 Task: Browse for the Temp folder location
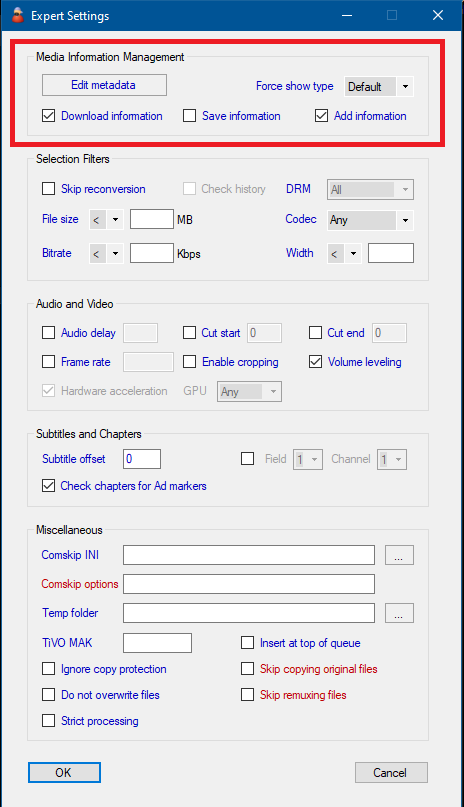tap(399, 613)
